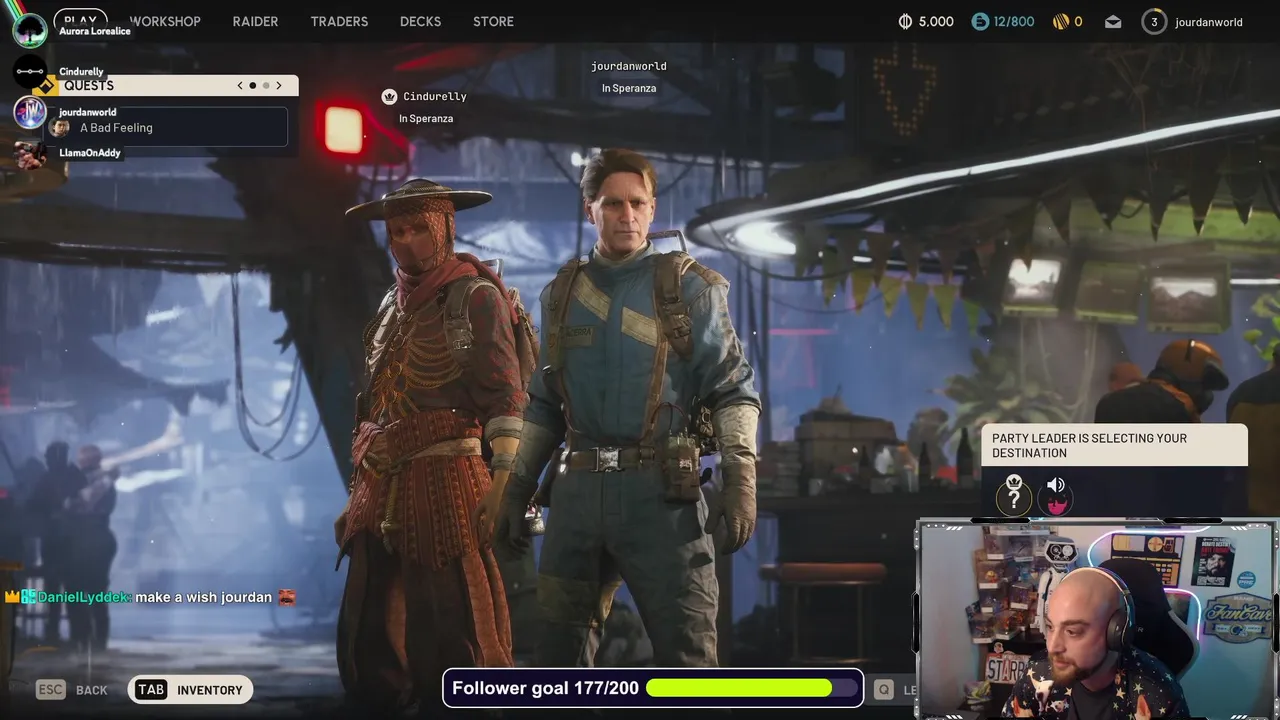Open Inventory with the TAB button

point(190,690)
